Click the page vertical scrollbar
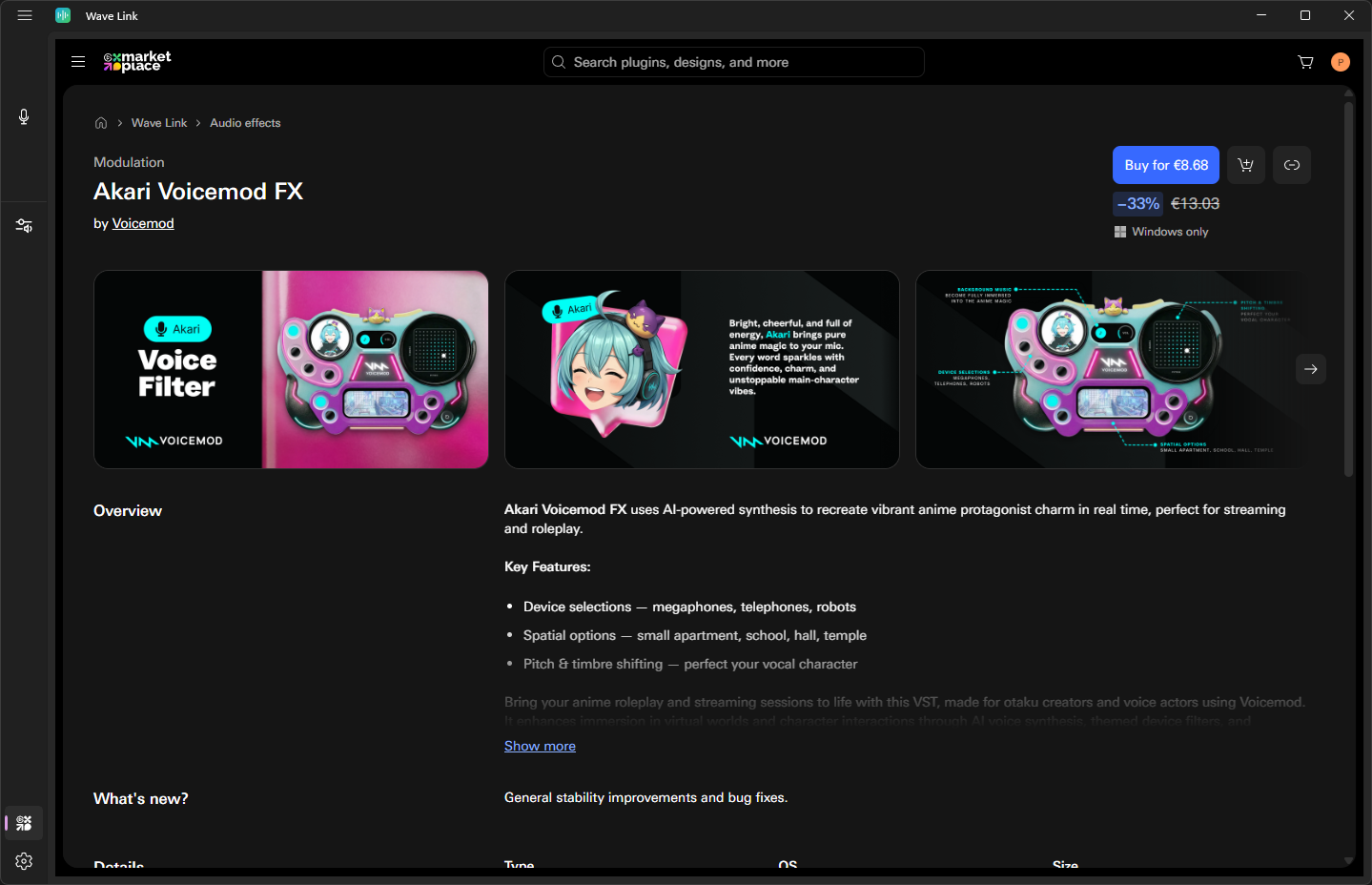Image resolution: width=1372 pixels, height=885 pixels. tap(1348, 286)
